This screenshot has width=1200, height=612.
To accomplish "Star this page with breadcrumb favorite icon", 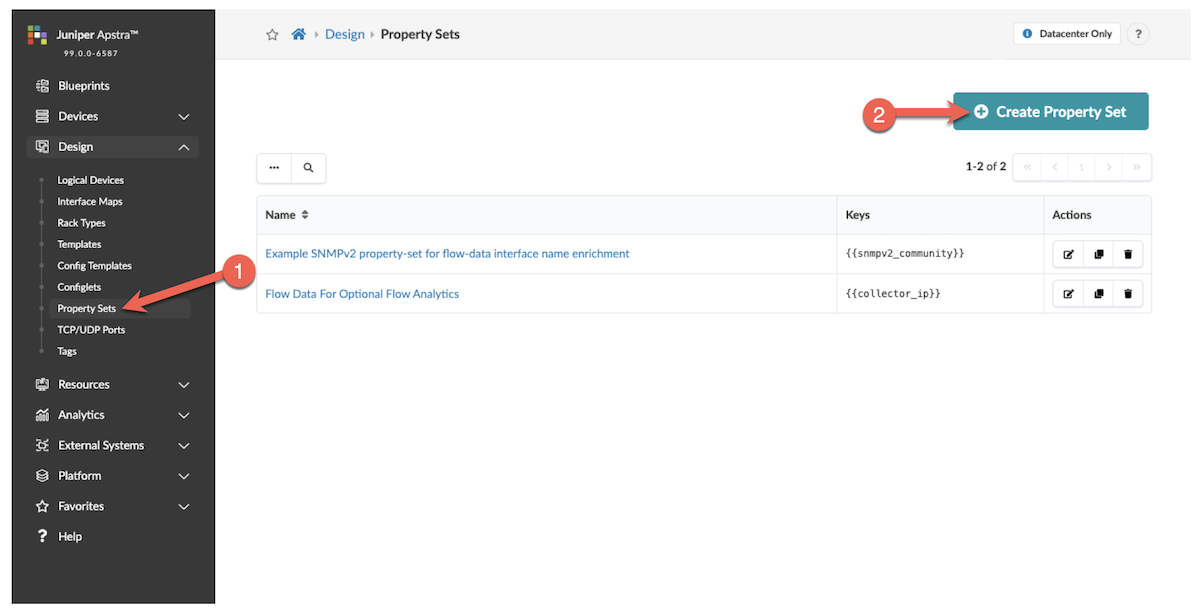I will point(272,34).
